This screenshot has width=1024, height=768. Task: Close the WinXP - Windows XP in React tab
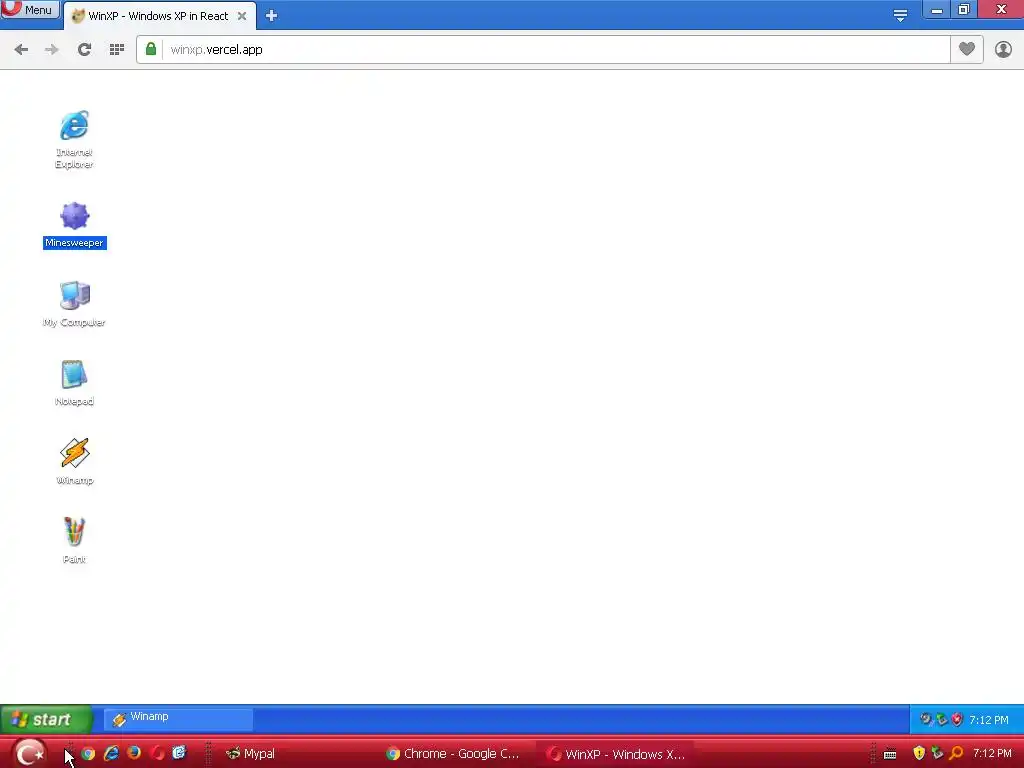click(x=242, y=16)
